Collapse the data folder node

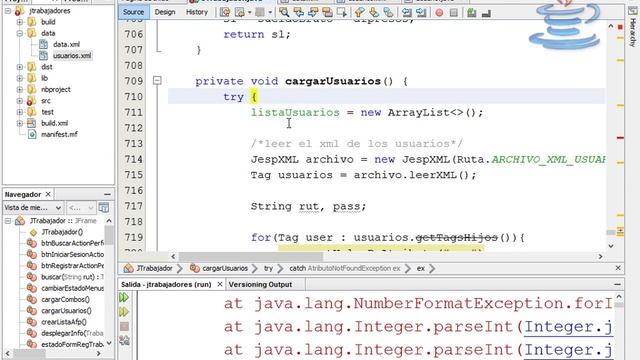pos(20,33)
